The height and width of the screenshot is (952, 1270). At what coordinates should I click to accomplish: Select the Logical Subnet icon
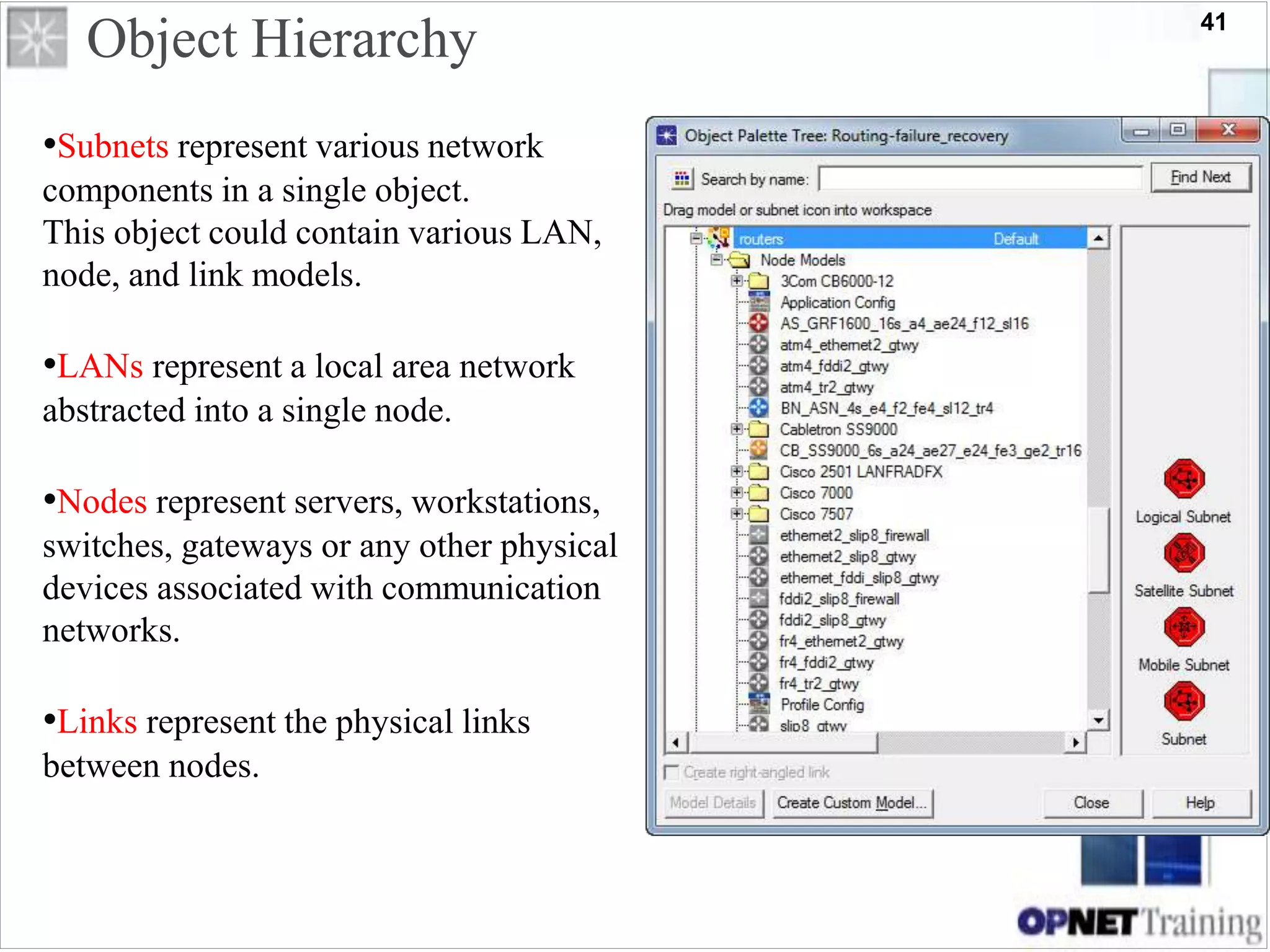[1184, 479]
